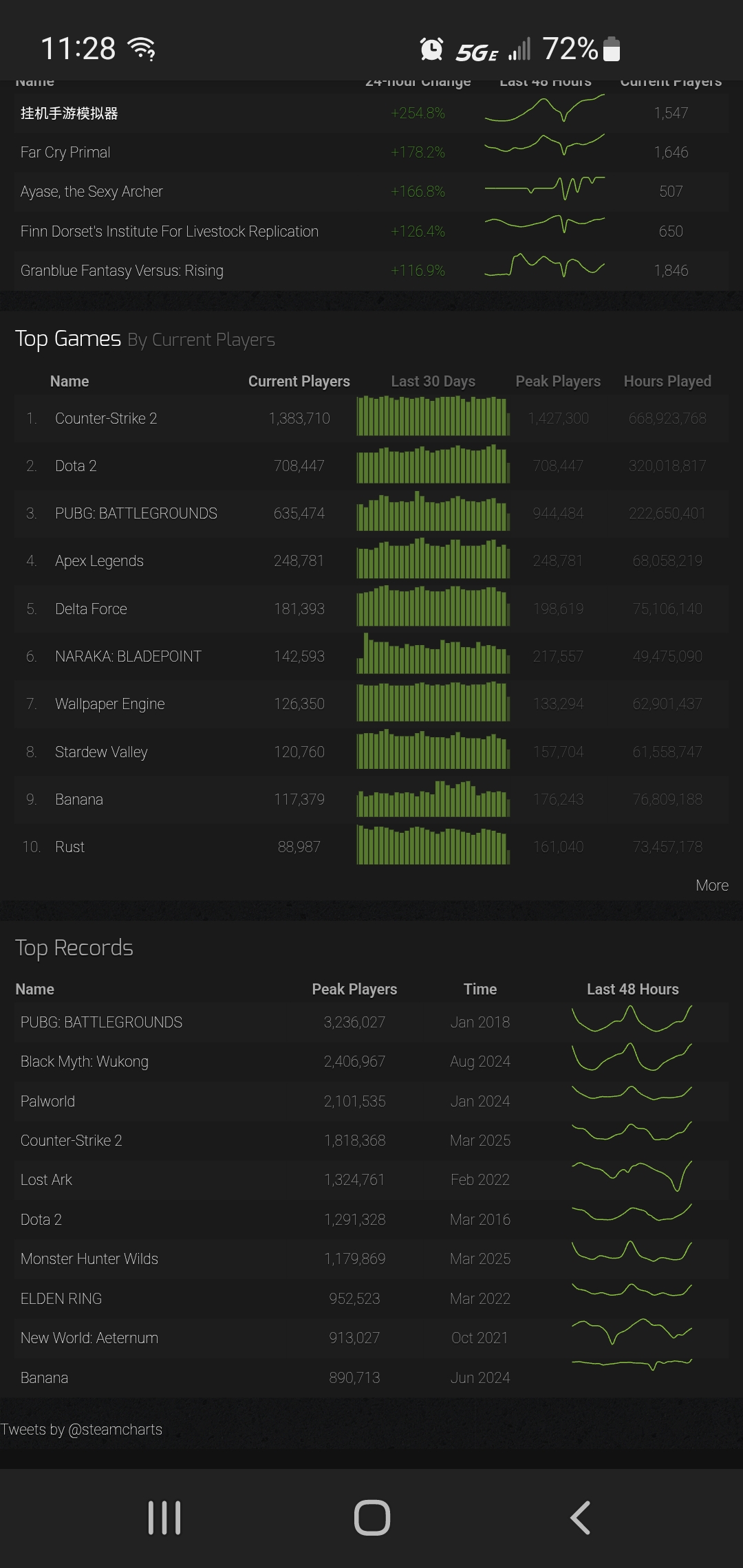The height and width of the screenshot is (1568, 743).
Task: Open Tweets by @steamcharts link
Action: click(81, 1429)
